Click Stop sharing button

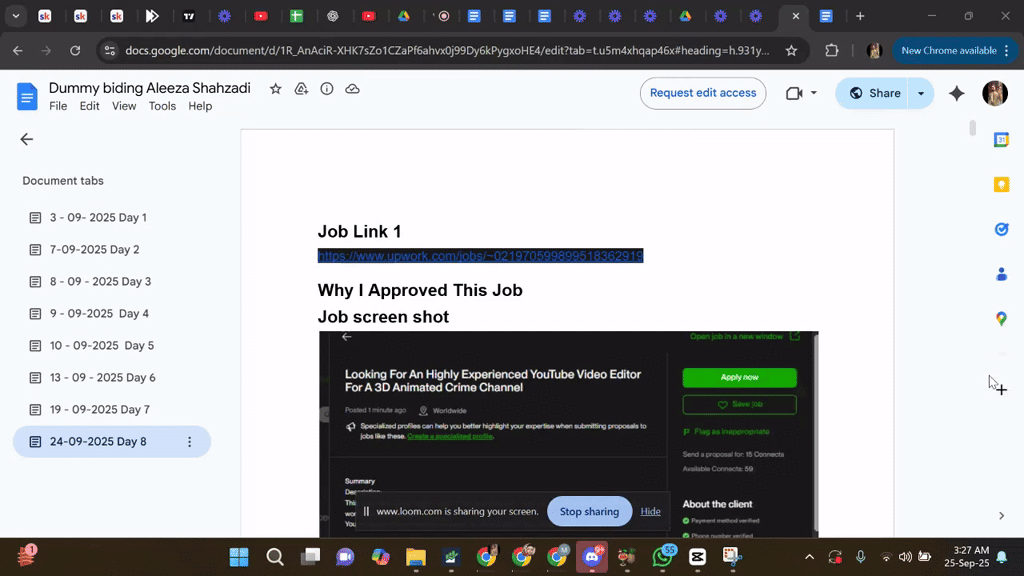589,511
